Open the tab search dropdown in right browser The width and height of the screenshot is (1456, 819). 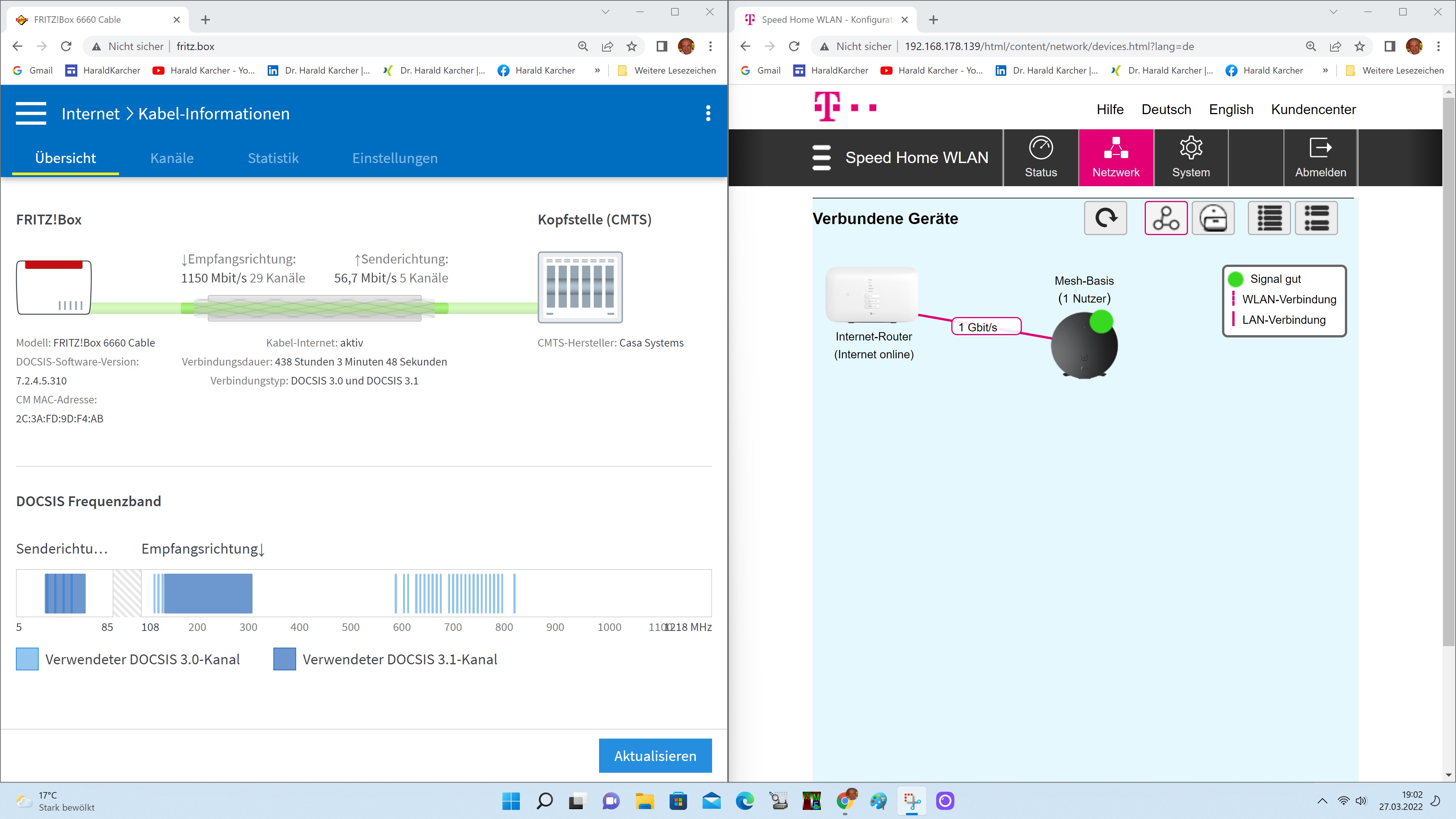click(x=1333, y=12)
